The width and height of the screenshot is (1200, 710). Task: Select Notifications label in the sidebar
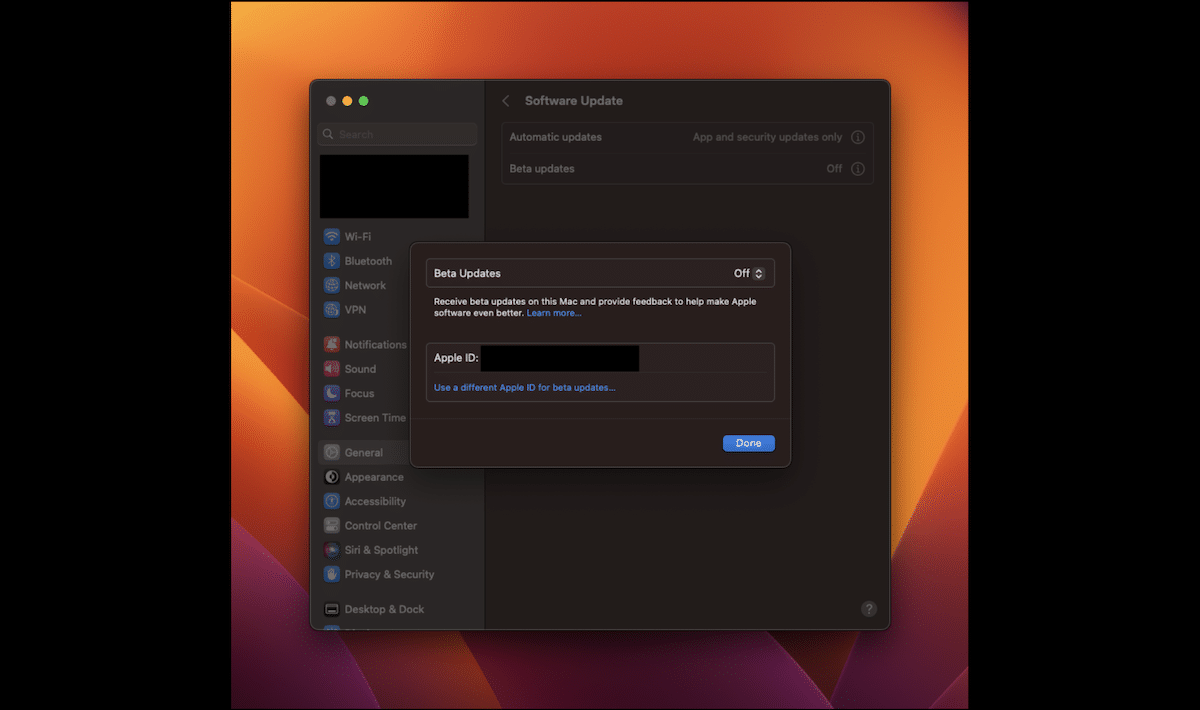click(x=376, y=344)
